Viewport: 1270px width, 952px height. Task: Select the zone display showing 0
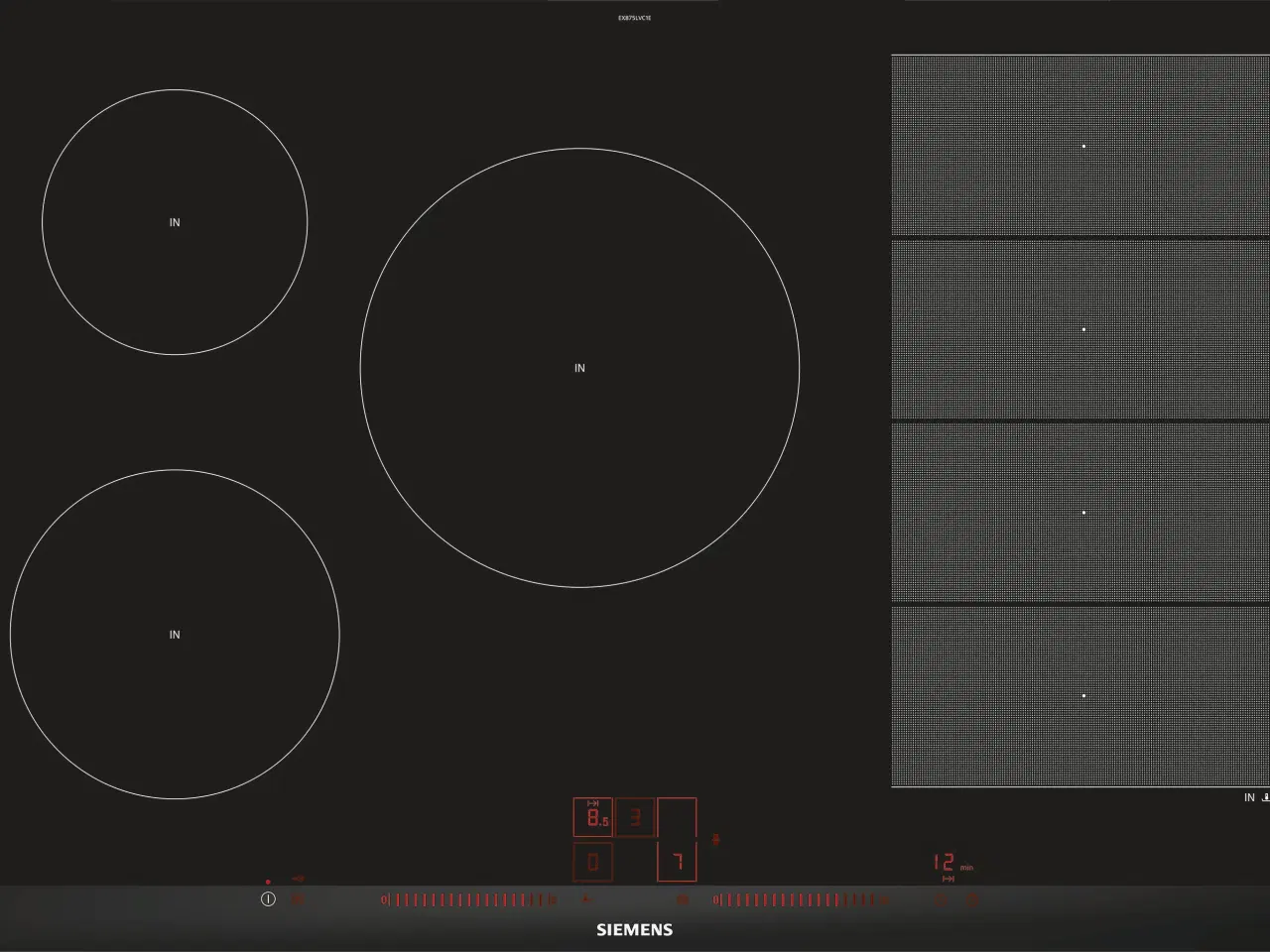pyautogui.click(x=593, y=862)
